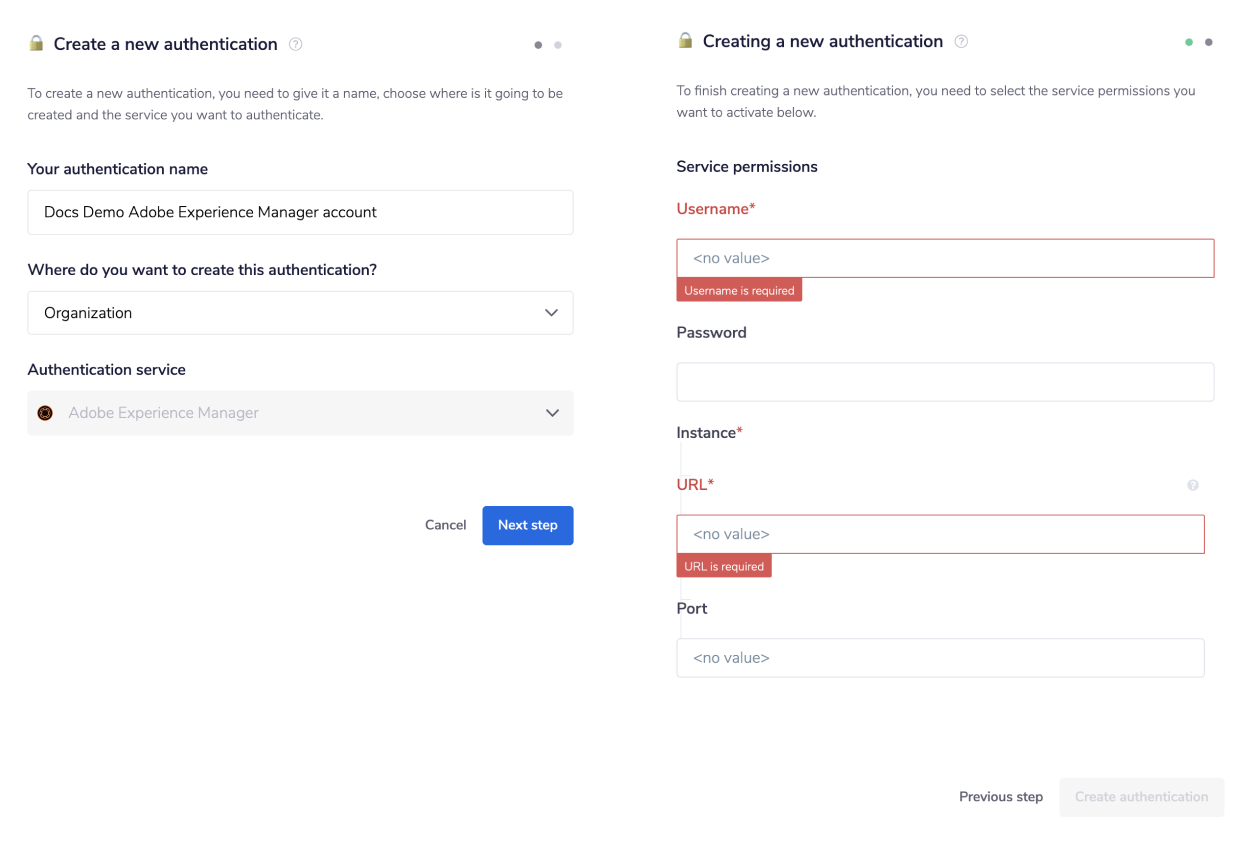The width and height of the screenshot is (1250, 844).
Task: Click the Adobe Experience Manager service icon
Action: click(x=45, y=413)
